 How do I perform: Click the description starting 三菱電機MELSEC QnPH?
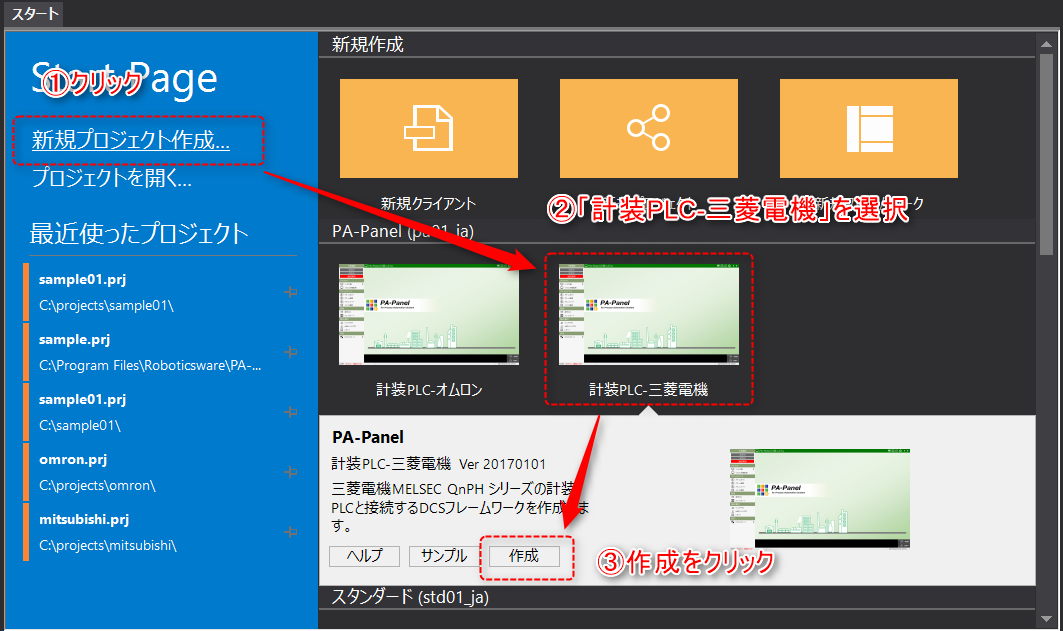460,507
